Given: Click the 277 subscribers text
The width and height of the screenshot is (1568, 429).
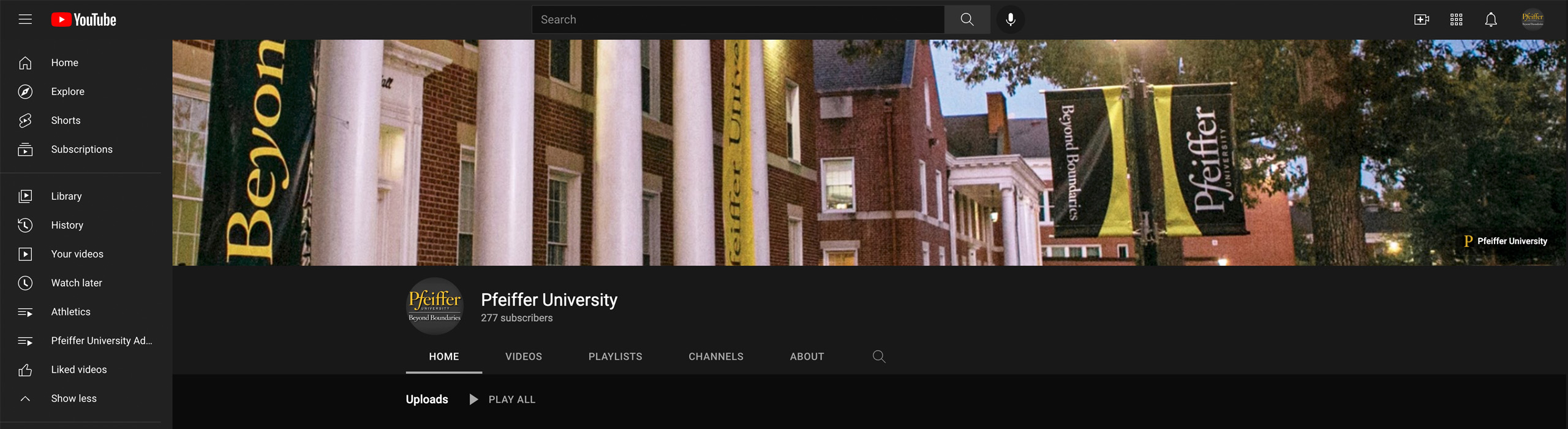Looking at the screenshot, I should [x=517, y=318].
